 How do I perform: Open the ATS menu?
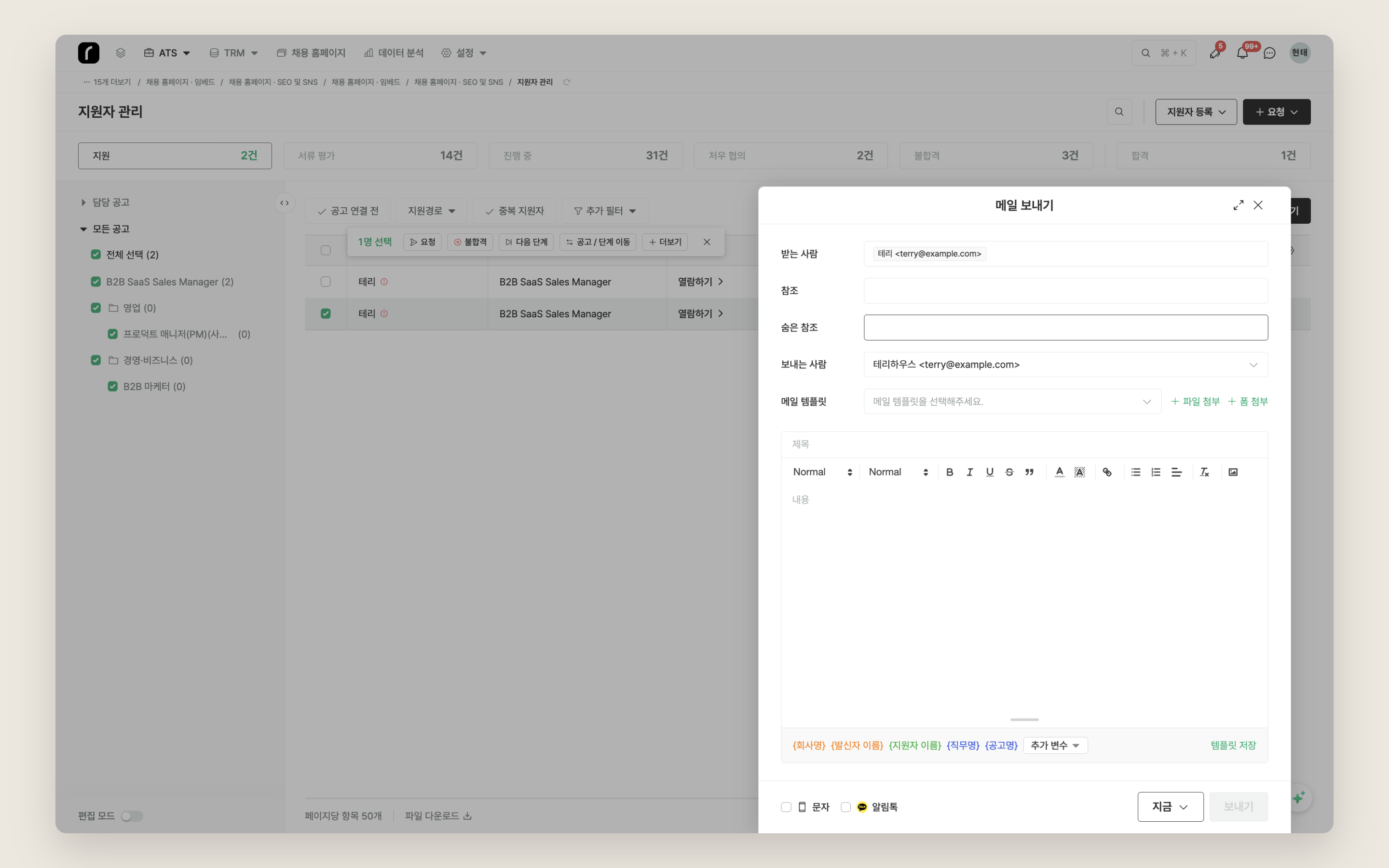pyautogui.click(x=167, y=53)
